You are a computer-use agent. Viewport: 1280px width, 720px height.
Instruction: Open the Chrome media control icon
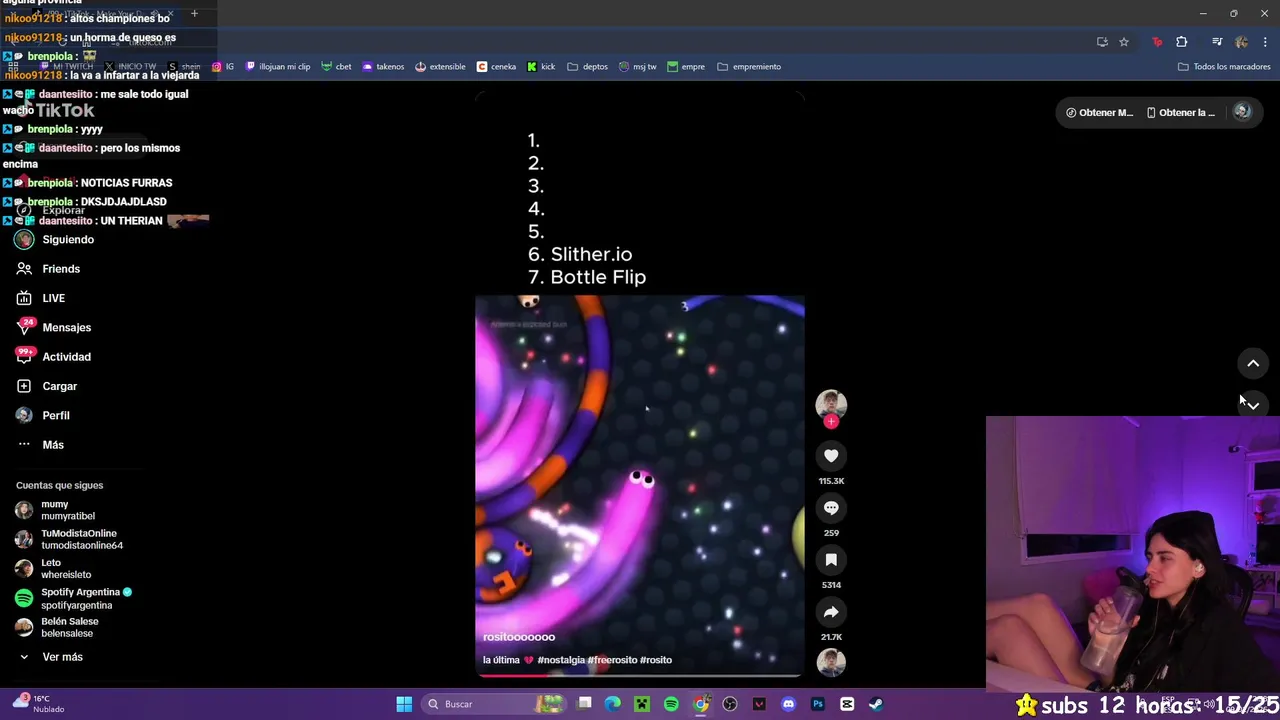coord(1217,42)
